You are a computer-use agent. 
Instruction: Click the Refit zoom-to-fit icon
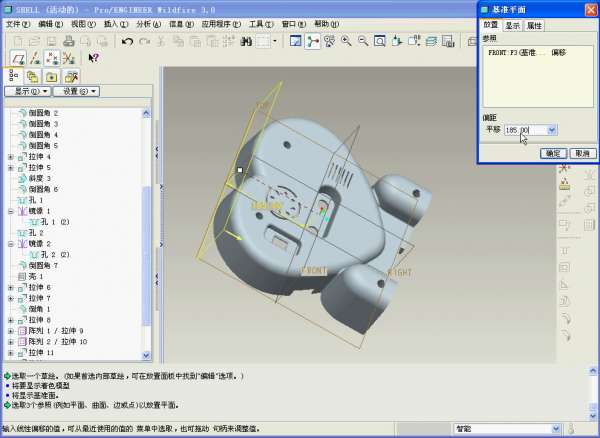tap(380, 41)
